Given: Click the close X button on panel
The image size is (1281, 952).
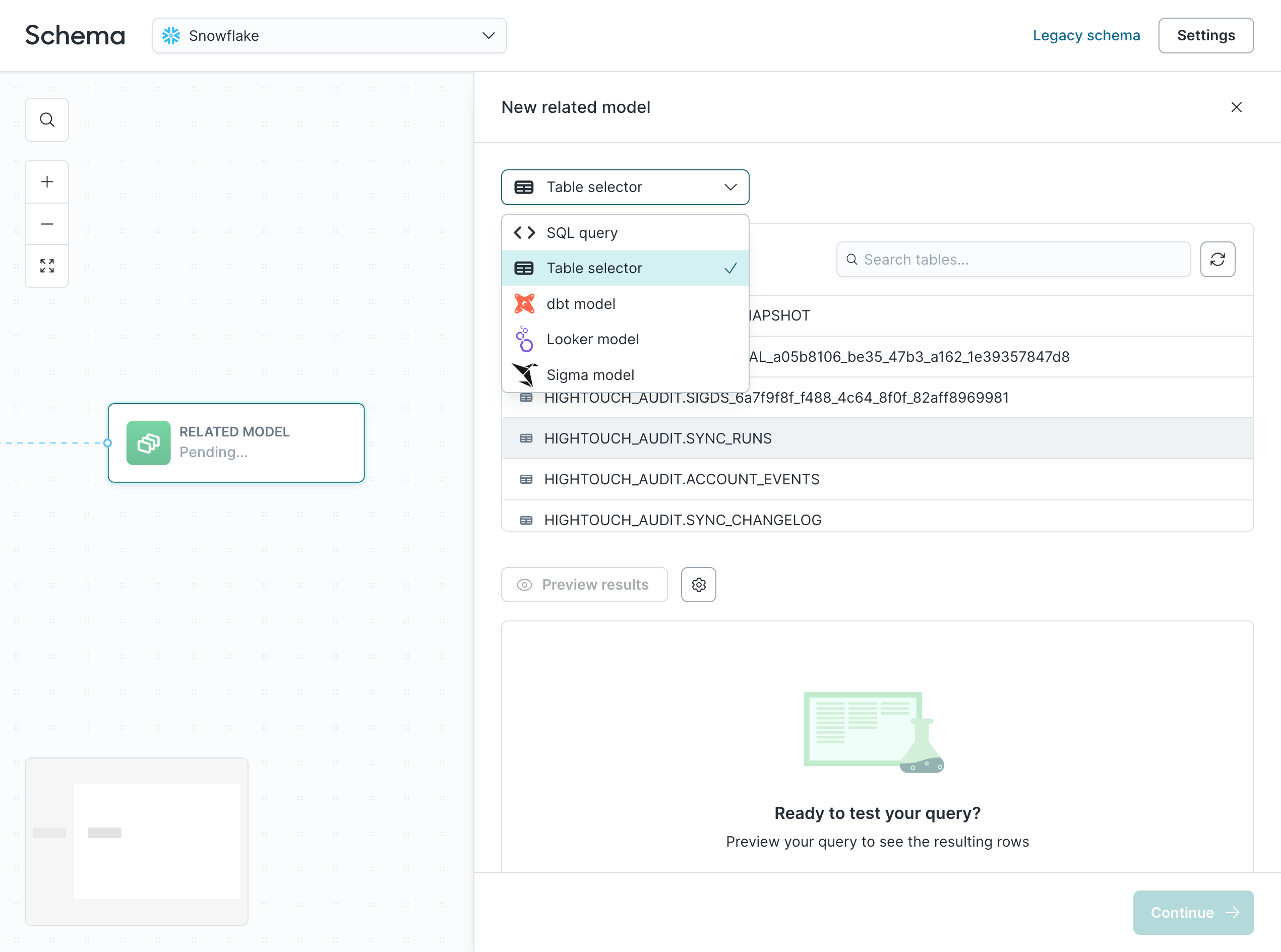Looking at the screenshot, I should 1237,107.
